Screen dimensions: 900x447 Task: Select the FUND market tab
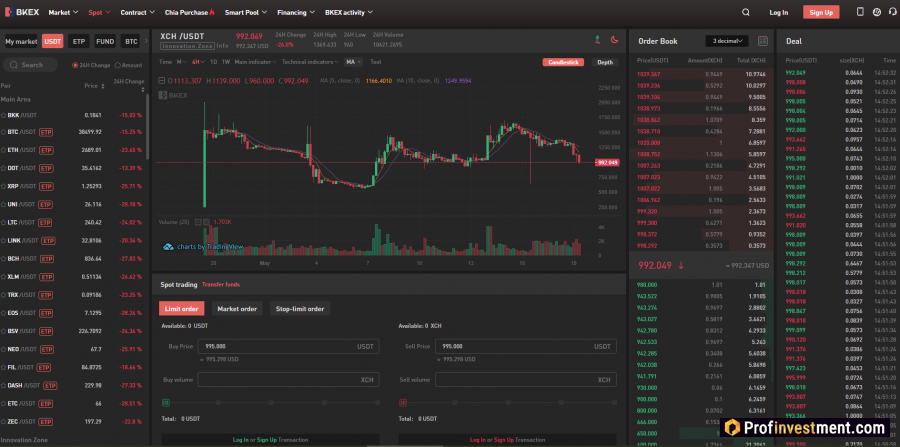tap(105, 41)
